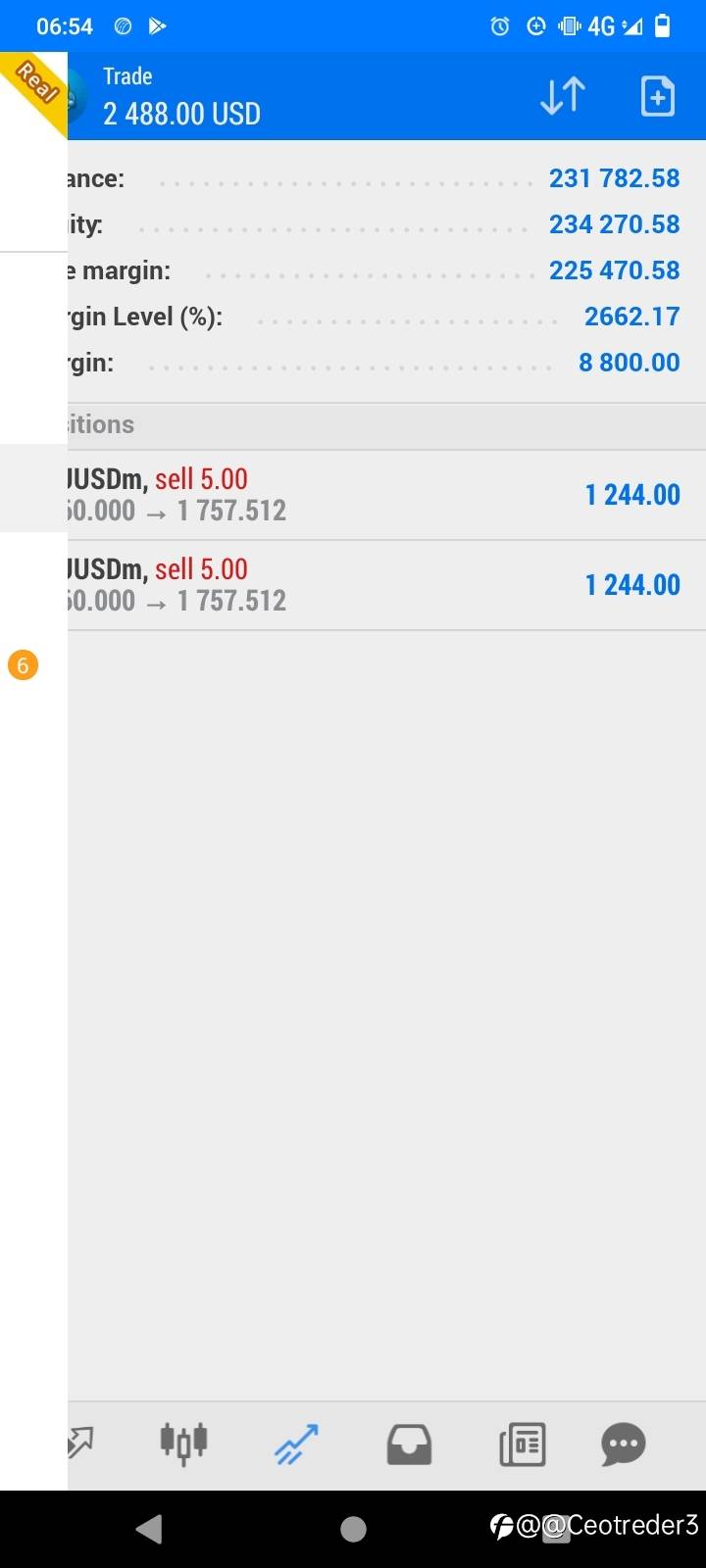Viewport: 706px width, 1568px height.
Task: Tap the Positions section header
Action: tap(386, 425)
